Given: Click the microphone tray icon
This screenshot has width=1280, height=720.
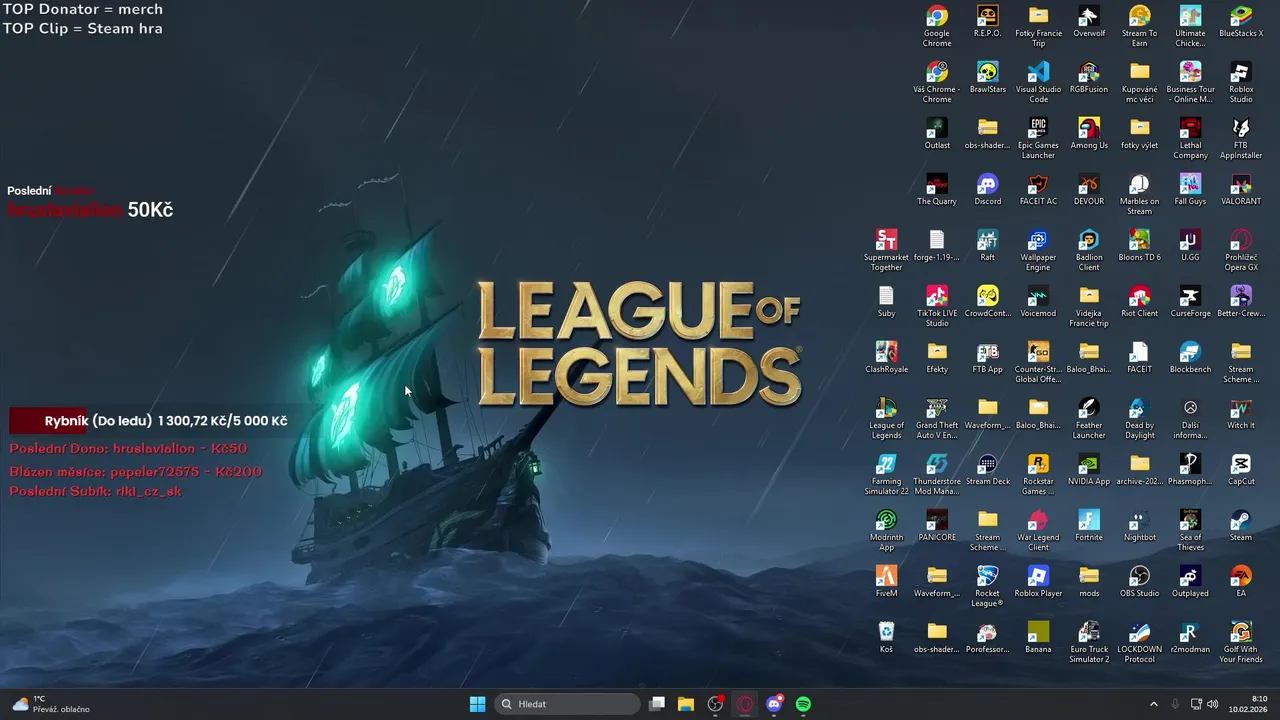Looking at the screenshot, I should click(1175, 704).
